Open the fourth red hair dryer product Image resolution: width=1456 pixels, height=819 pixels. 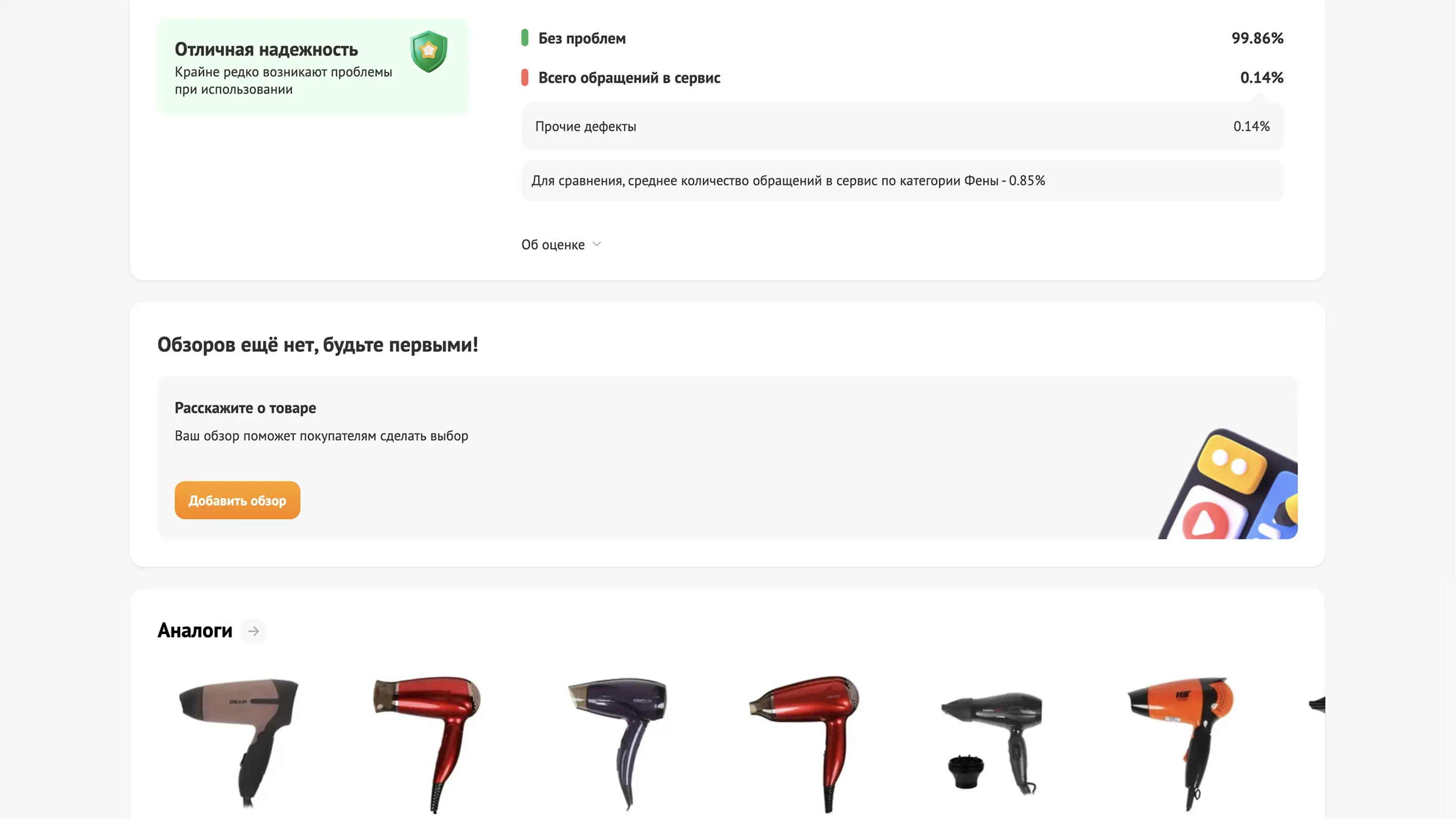(x=805, y=743)
